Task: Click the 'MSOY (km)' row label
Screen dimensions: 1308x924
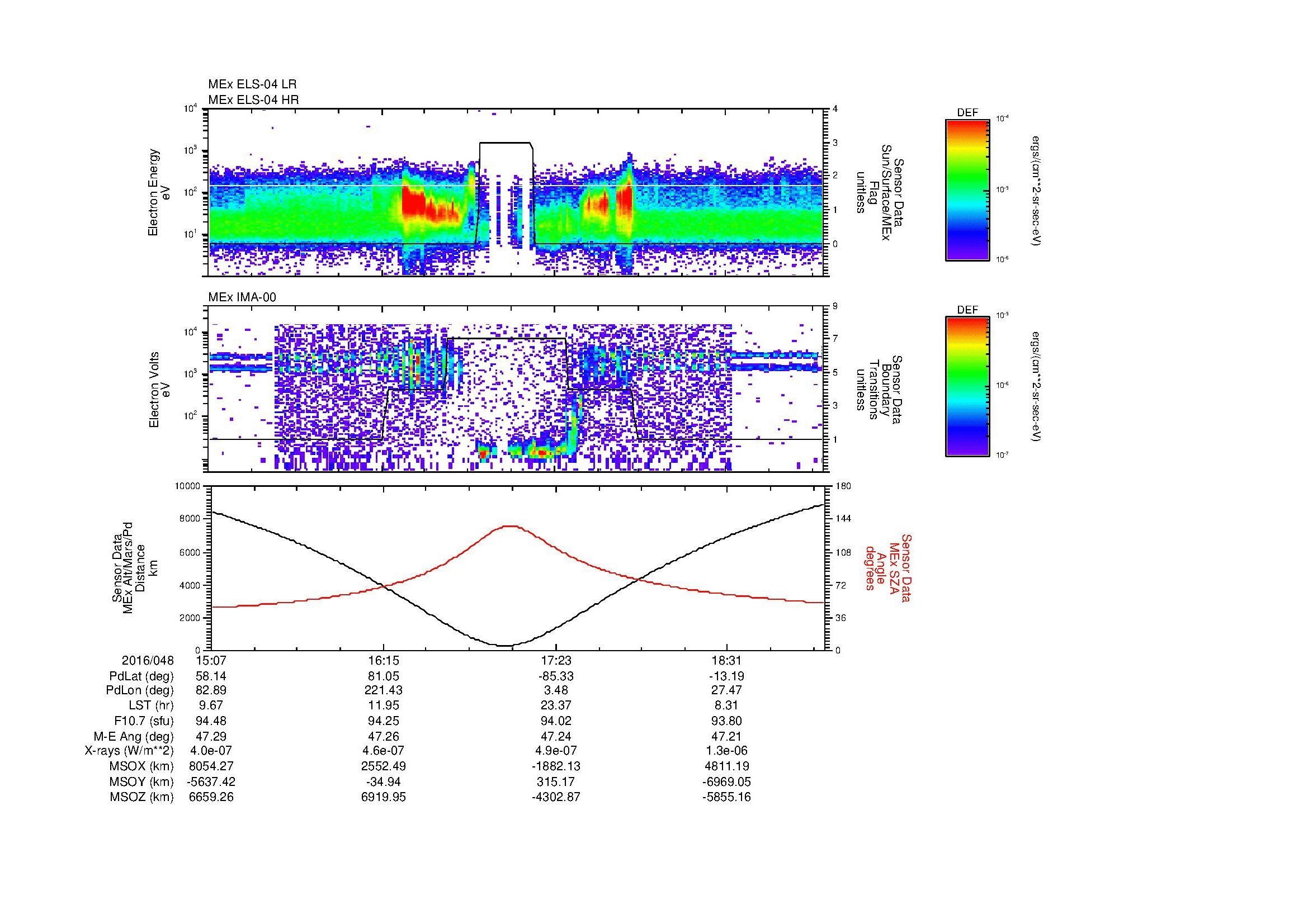Action: [142, 781]
